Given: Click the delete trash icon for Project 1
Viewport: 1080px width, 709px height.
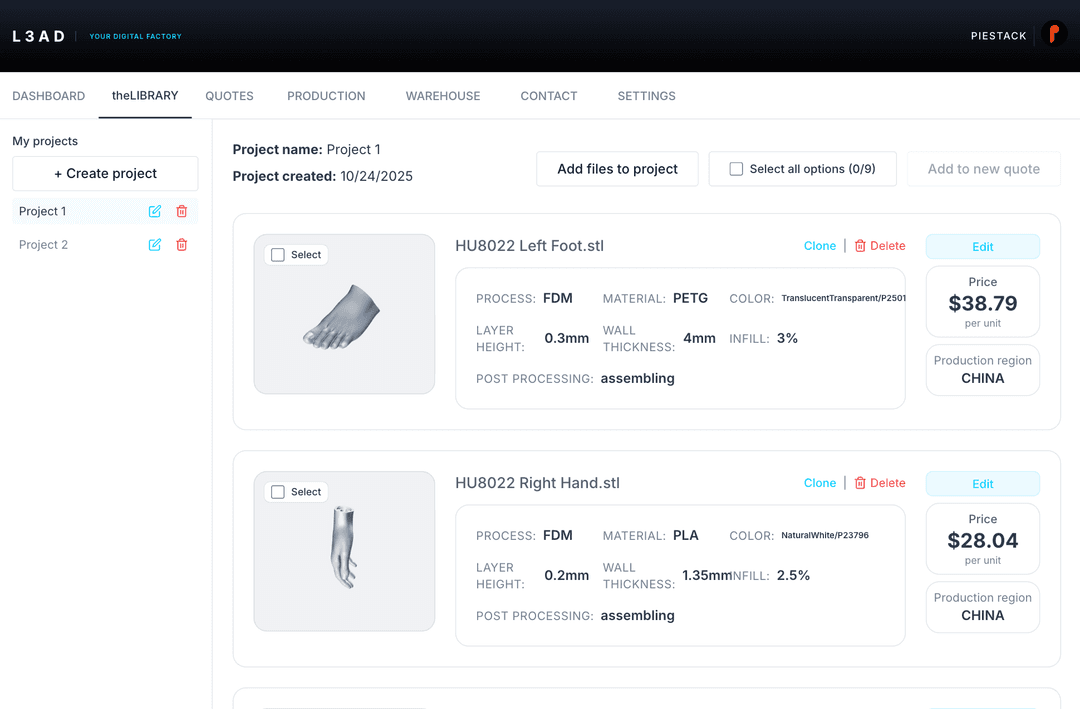Looking at the screenshot, I should [x=181, y=211].
